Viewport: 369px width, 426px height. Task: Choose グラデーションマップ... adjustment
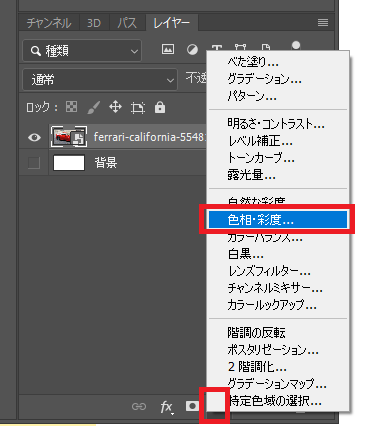278,384
